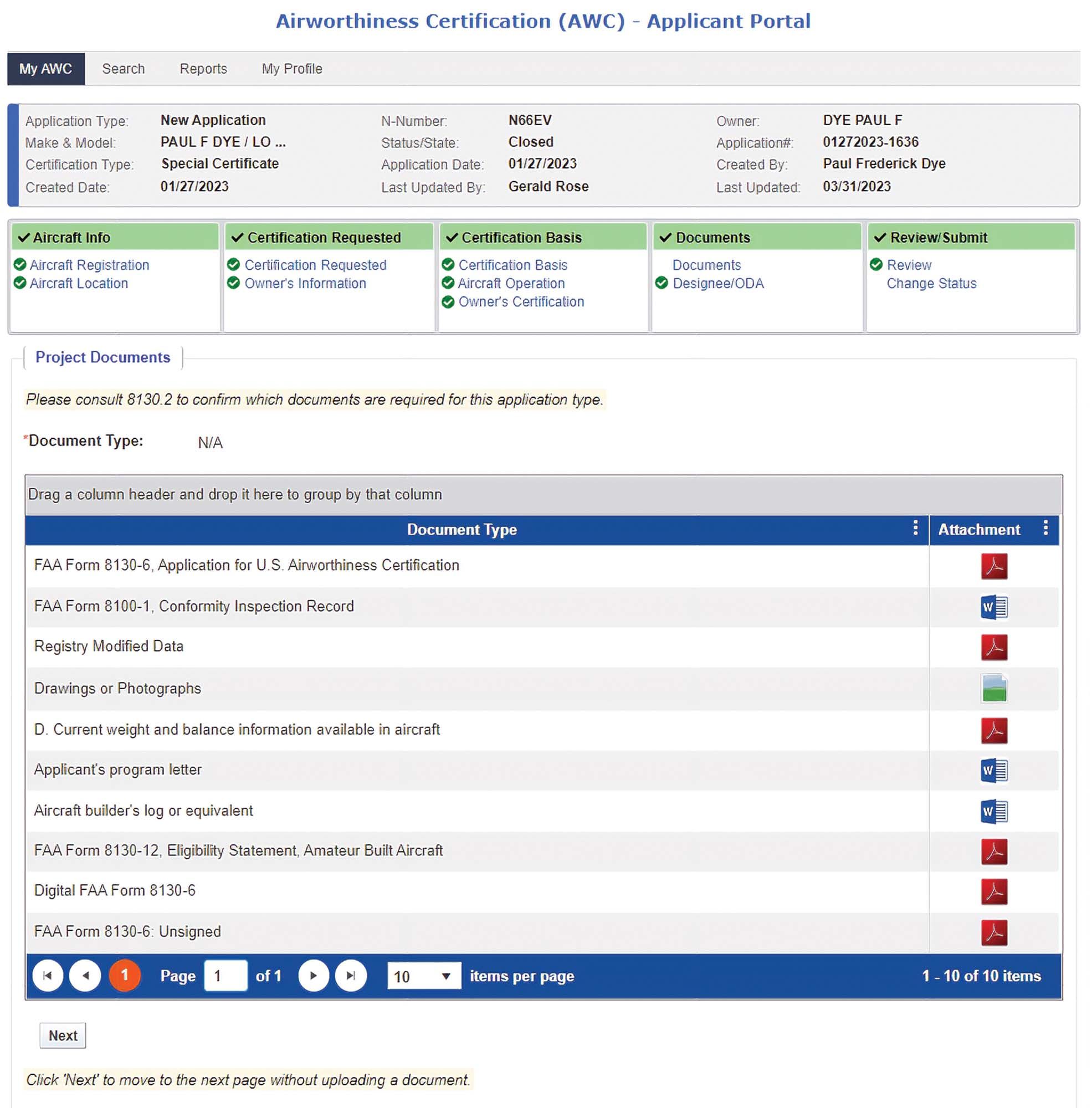Go to previous page of documents
This screenshot has width=1092, height=1108.
pyautogui.click(x=85, y=976)
